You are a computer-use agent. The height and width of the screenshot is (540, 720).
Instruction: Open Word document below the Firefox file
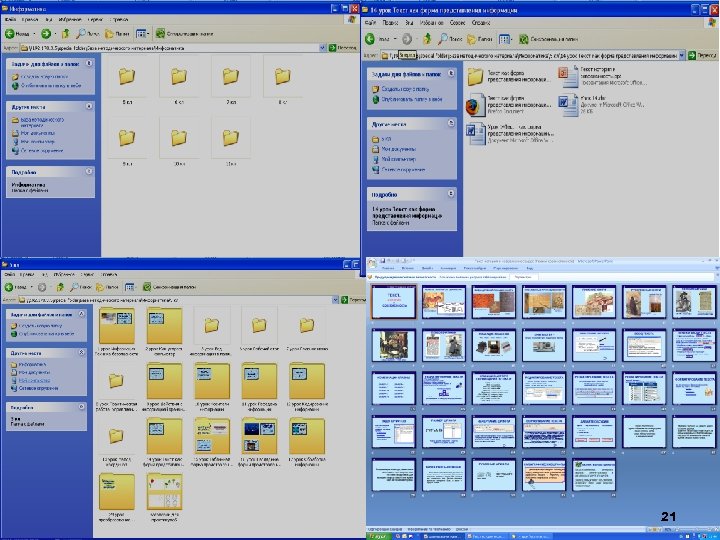(475, 133)
